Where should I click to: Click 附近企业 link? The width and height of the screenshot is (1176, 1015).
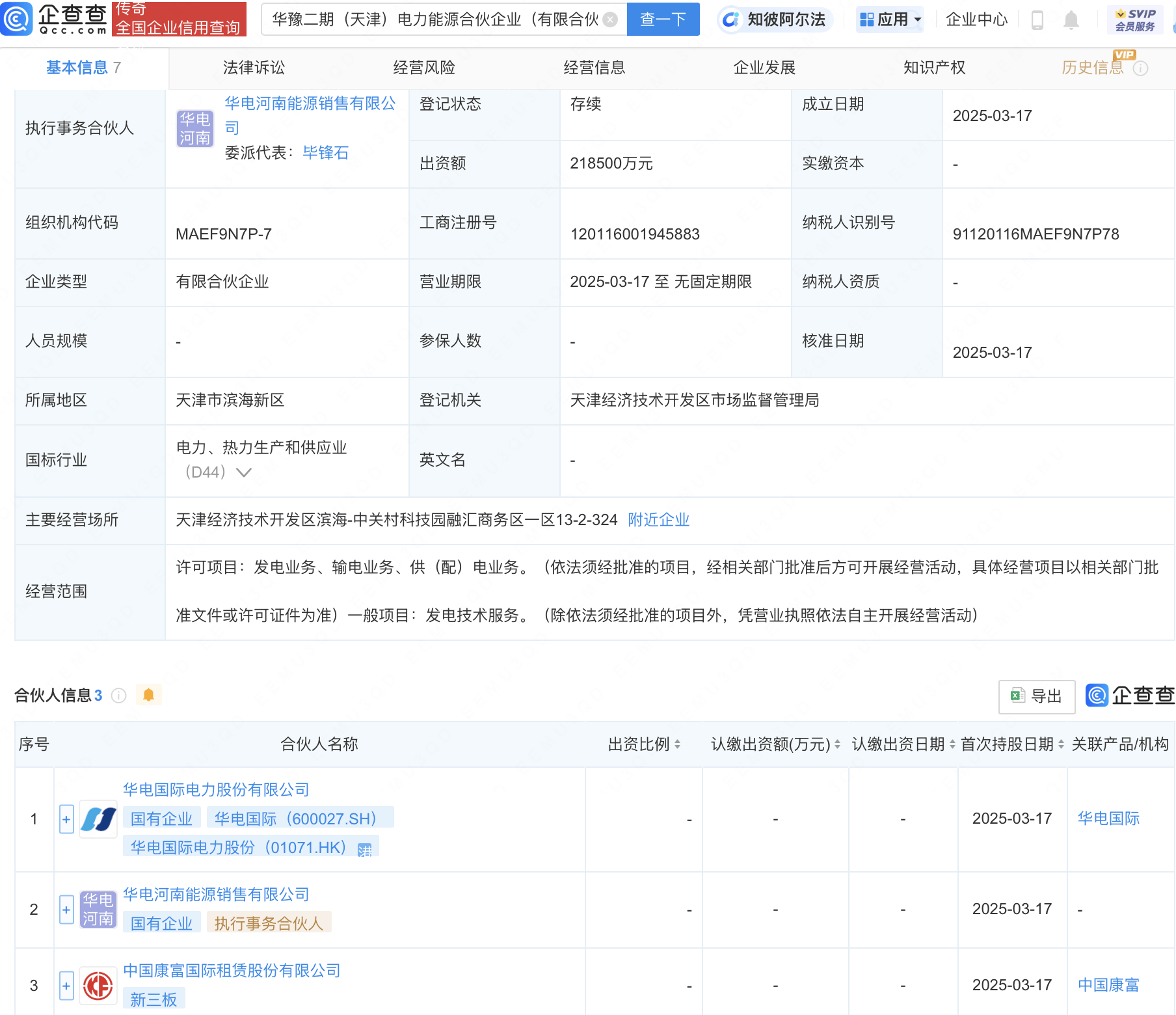coord(658,520)
